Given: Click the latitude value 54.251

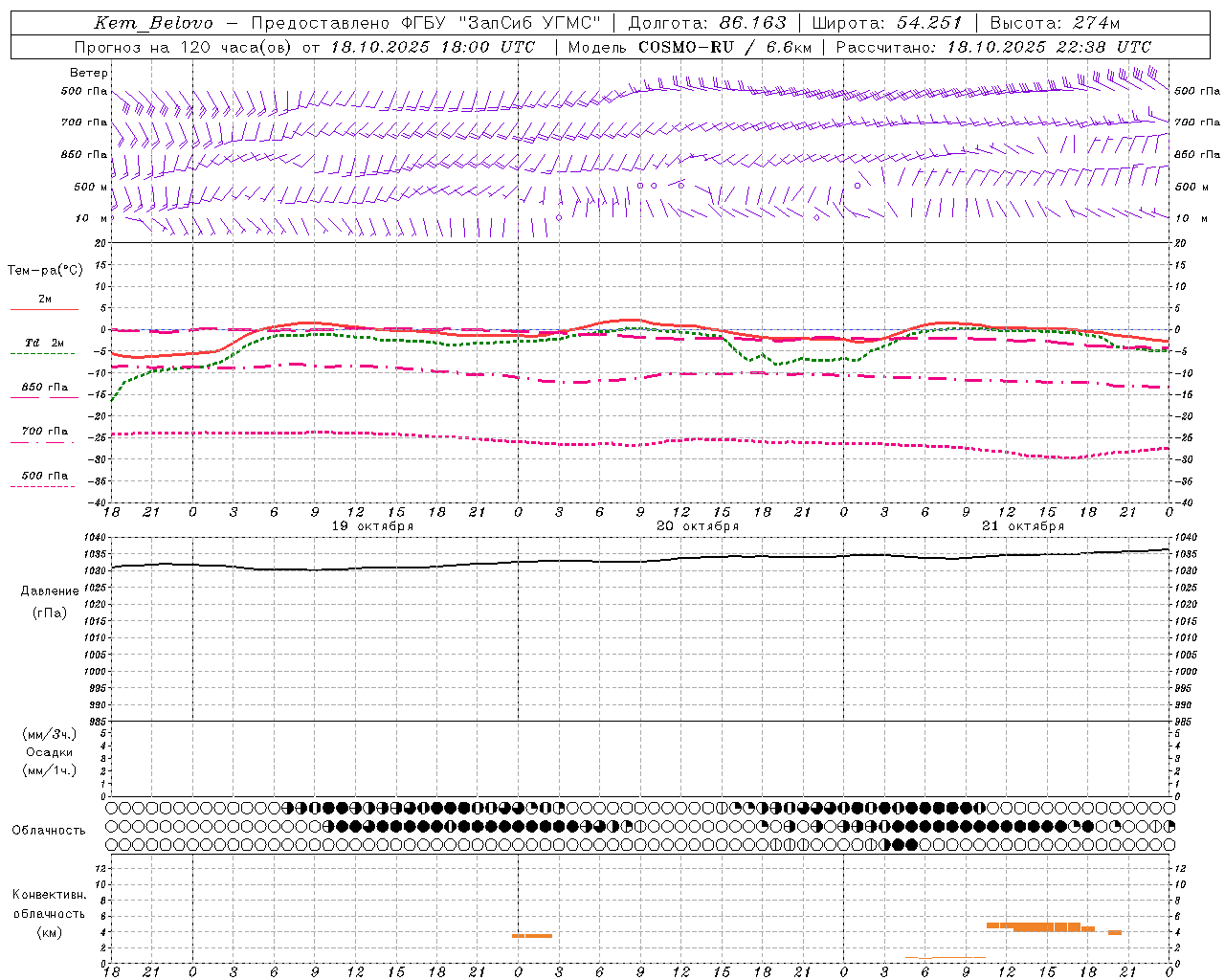Looking at the screenshot, I should (x=928, y=23).
